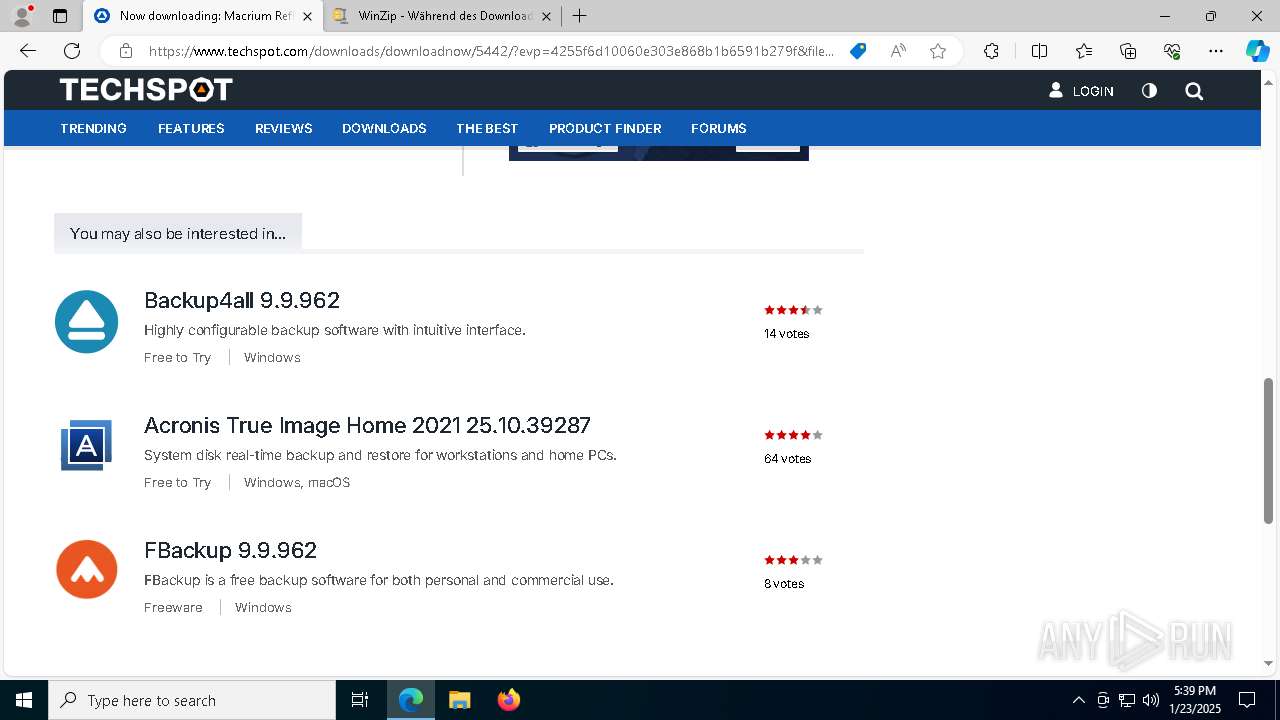Refresh the page with the reload icon
Screen dimensions: 1280x720
(72, 51)
